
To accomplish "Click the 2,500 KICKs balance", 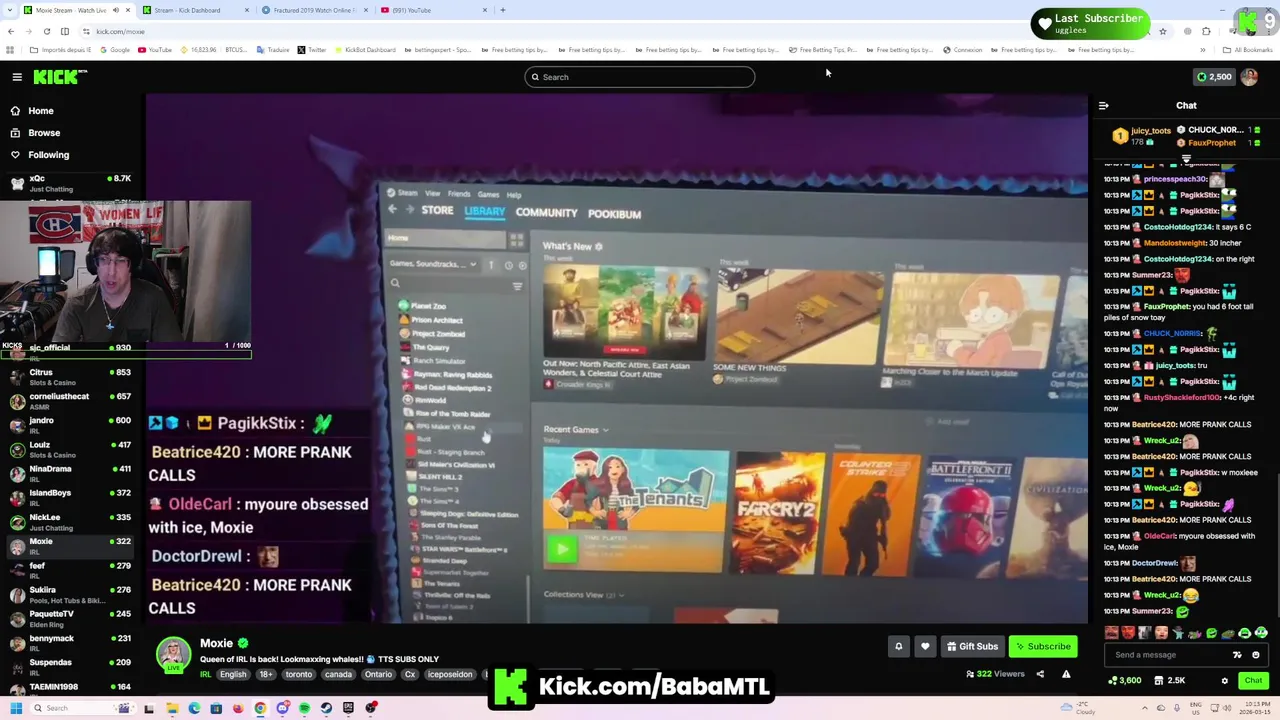I will point(1214,77).
